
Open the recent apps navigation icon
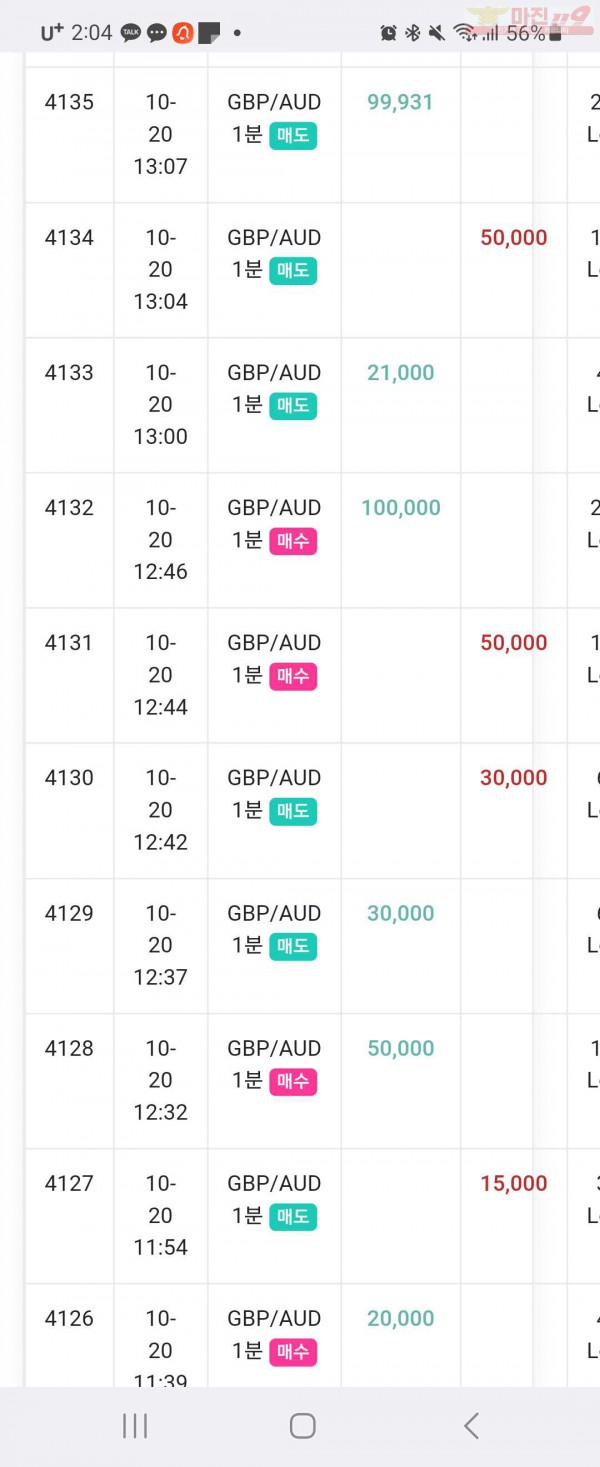[x=134, y=1425]
